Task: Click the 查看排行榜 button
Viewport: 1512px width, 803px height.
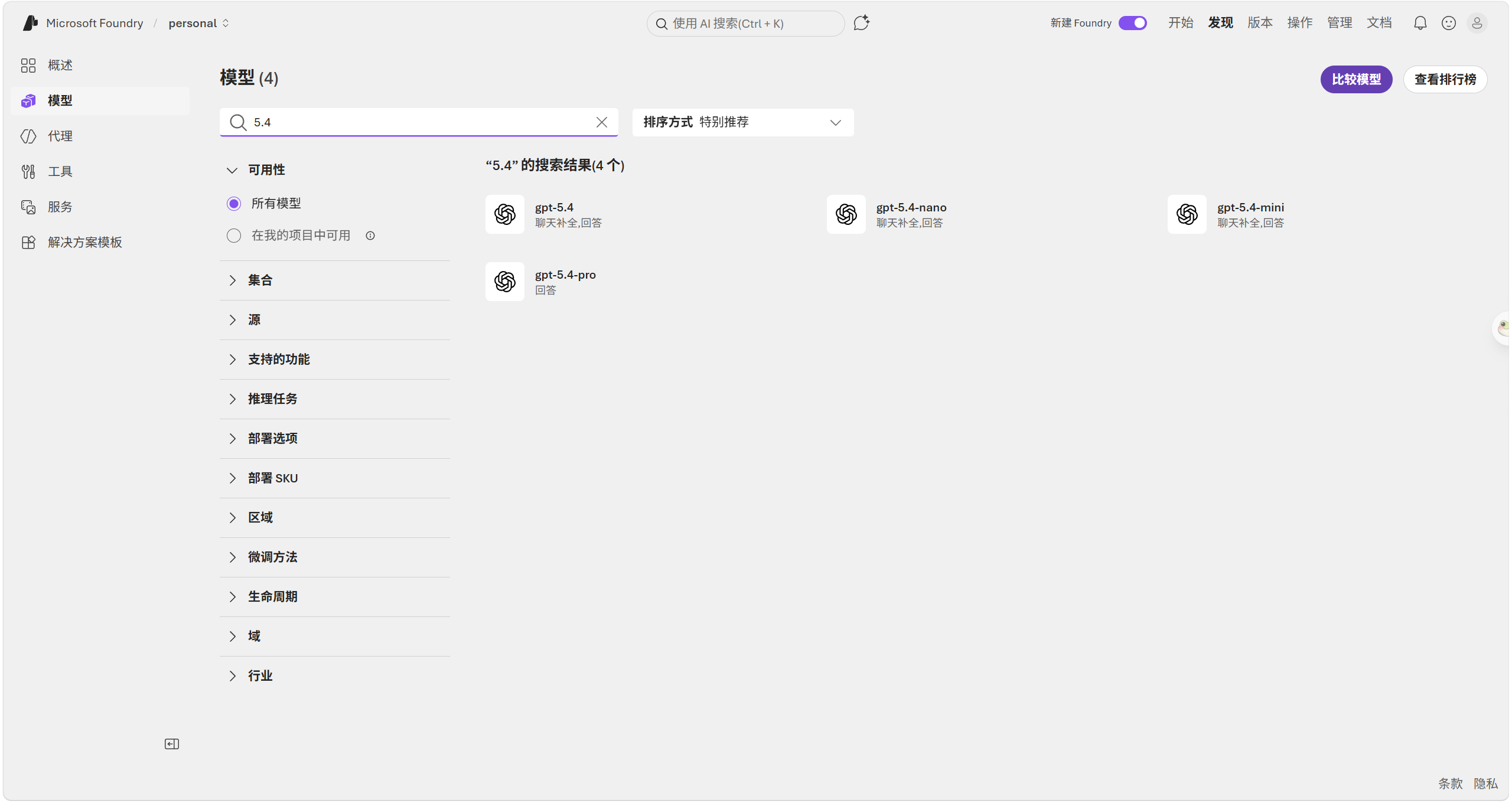Action: (x=1445, y=80)
